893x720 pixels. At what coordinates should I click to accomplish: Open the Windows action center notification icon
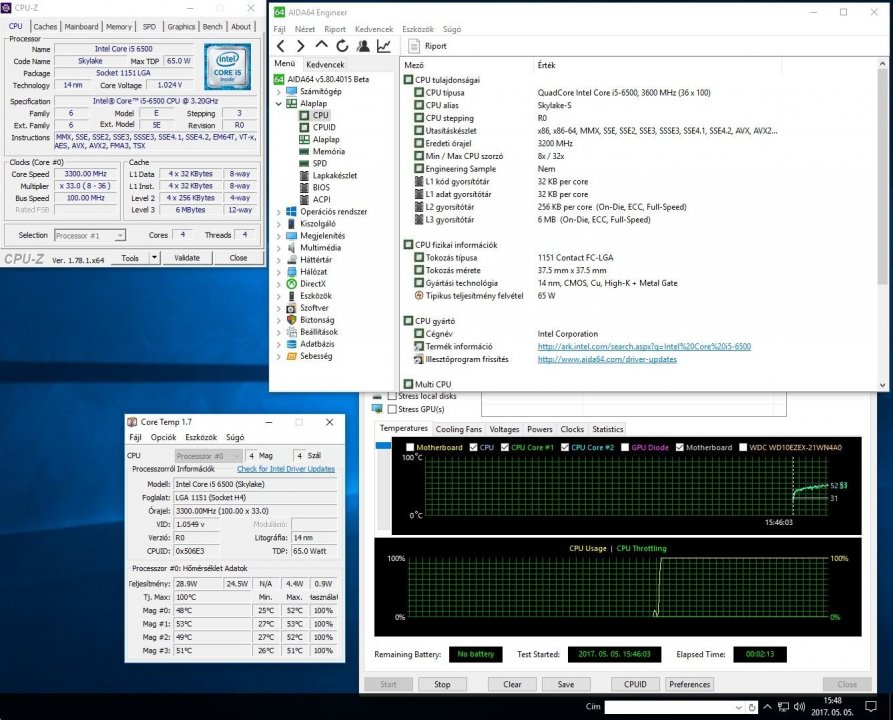(x=871, y=707)
